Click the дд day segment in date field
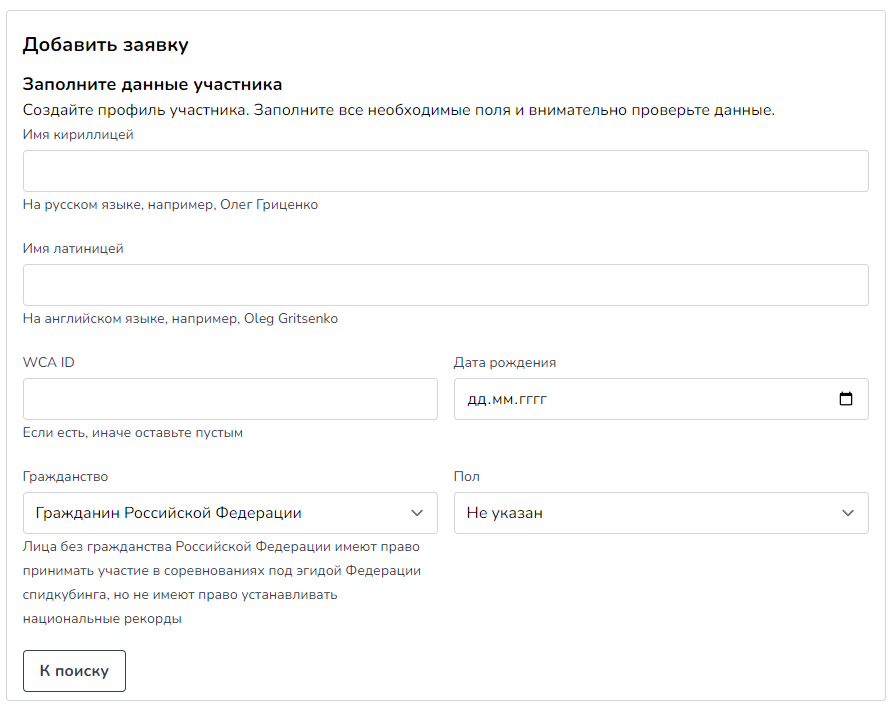The width and height of the screenshot is (893, 706). tap(477, 400)
